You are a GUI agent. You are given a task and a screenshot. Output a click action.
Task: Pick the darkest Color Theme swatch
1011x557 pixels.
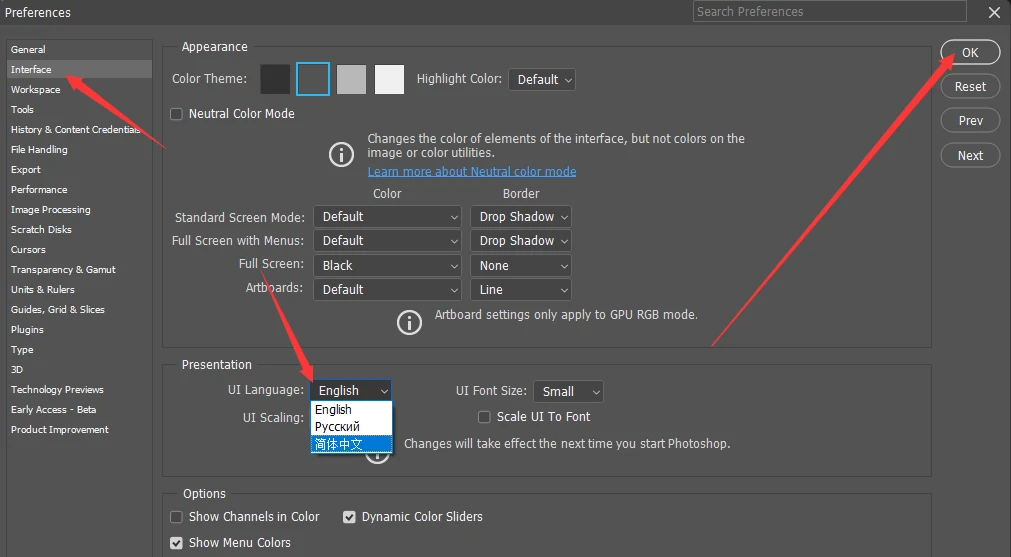(275, 79)
